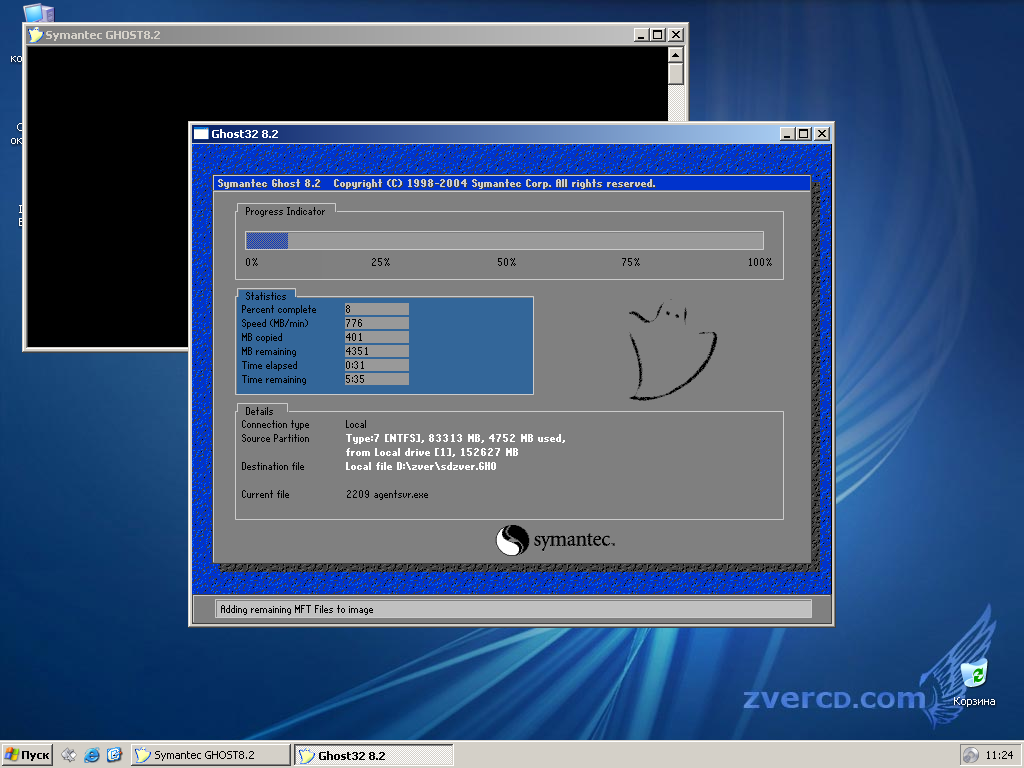Viewport: 1024px width, 768px height.
Task: Click the Ghost progress indicator bar
Action: click(504, 240)
